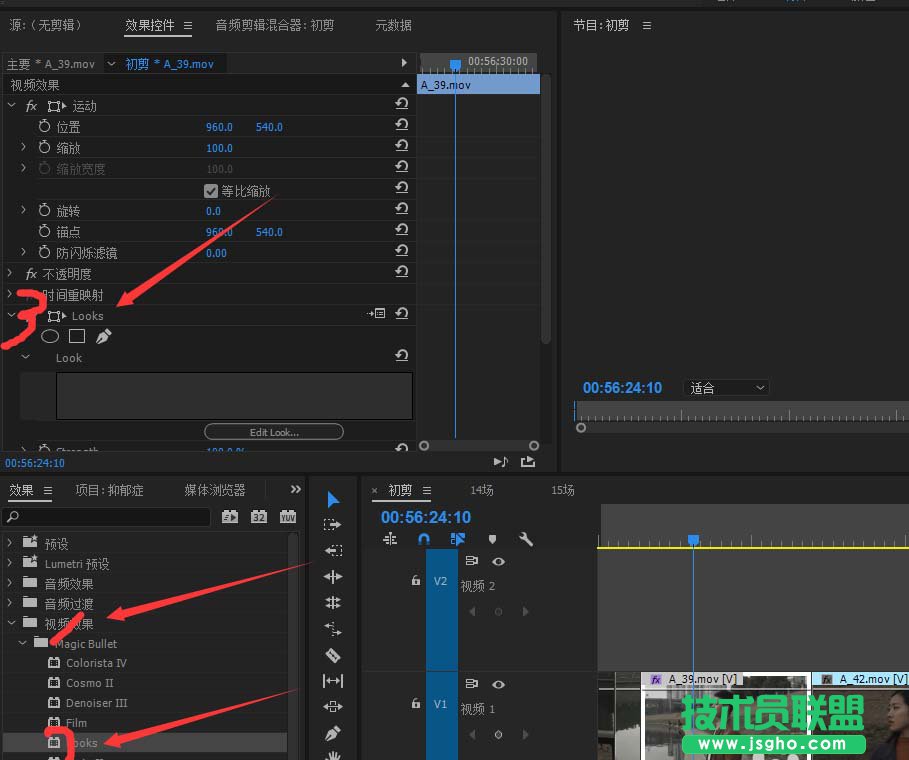
Task: Pick the Pen tool in timeline toolbar
Action: point(333,734)
